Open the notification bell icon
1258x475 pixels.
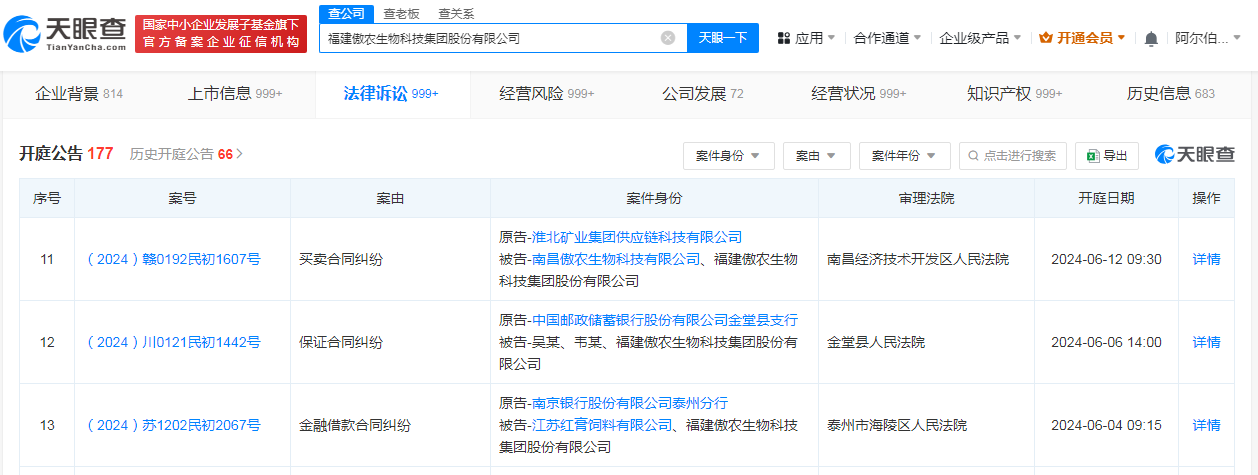(1151, 39)
